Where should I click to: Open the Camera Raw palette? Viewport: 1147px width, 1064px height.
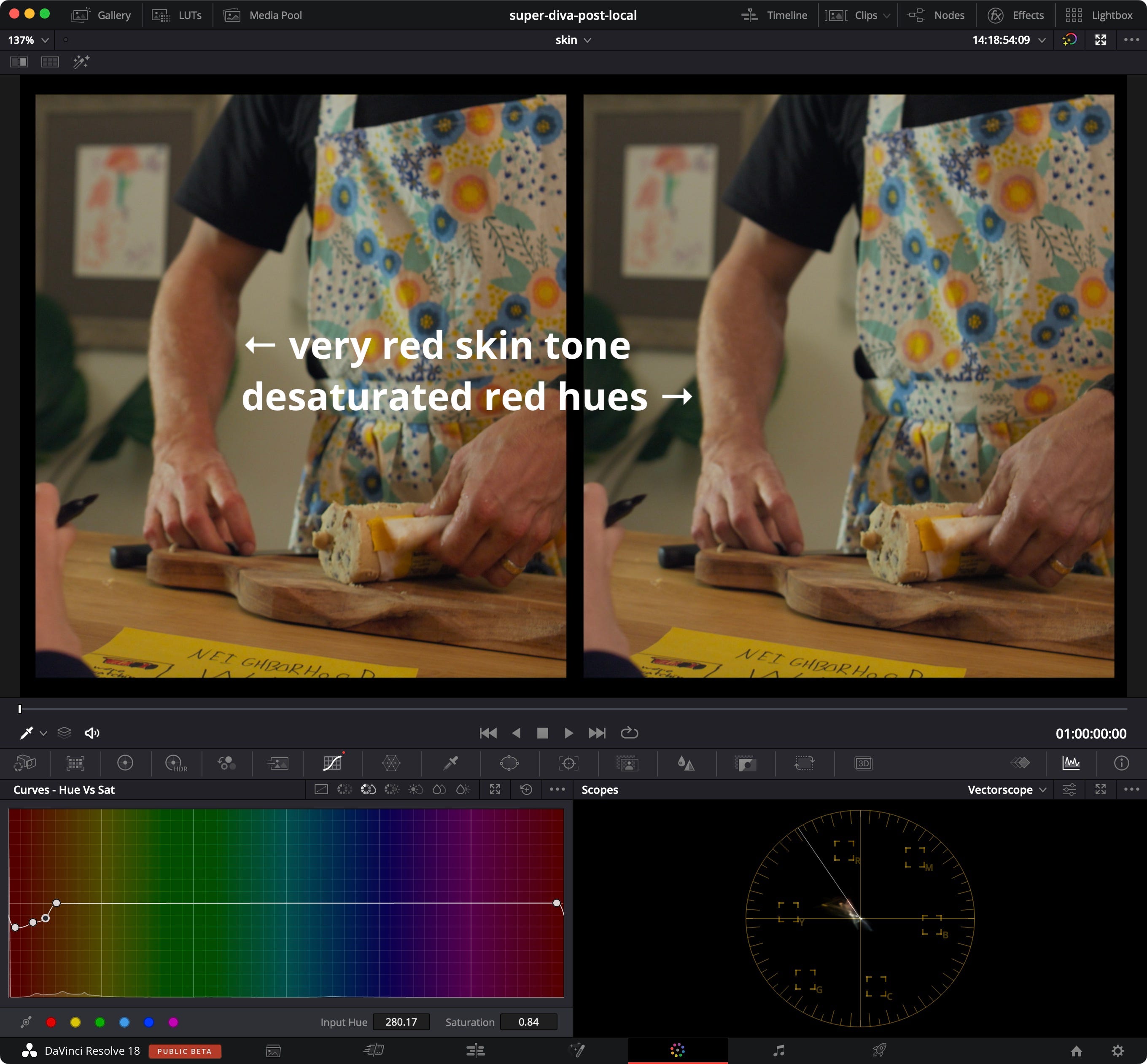[25, 763]
